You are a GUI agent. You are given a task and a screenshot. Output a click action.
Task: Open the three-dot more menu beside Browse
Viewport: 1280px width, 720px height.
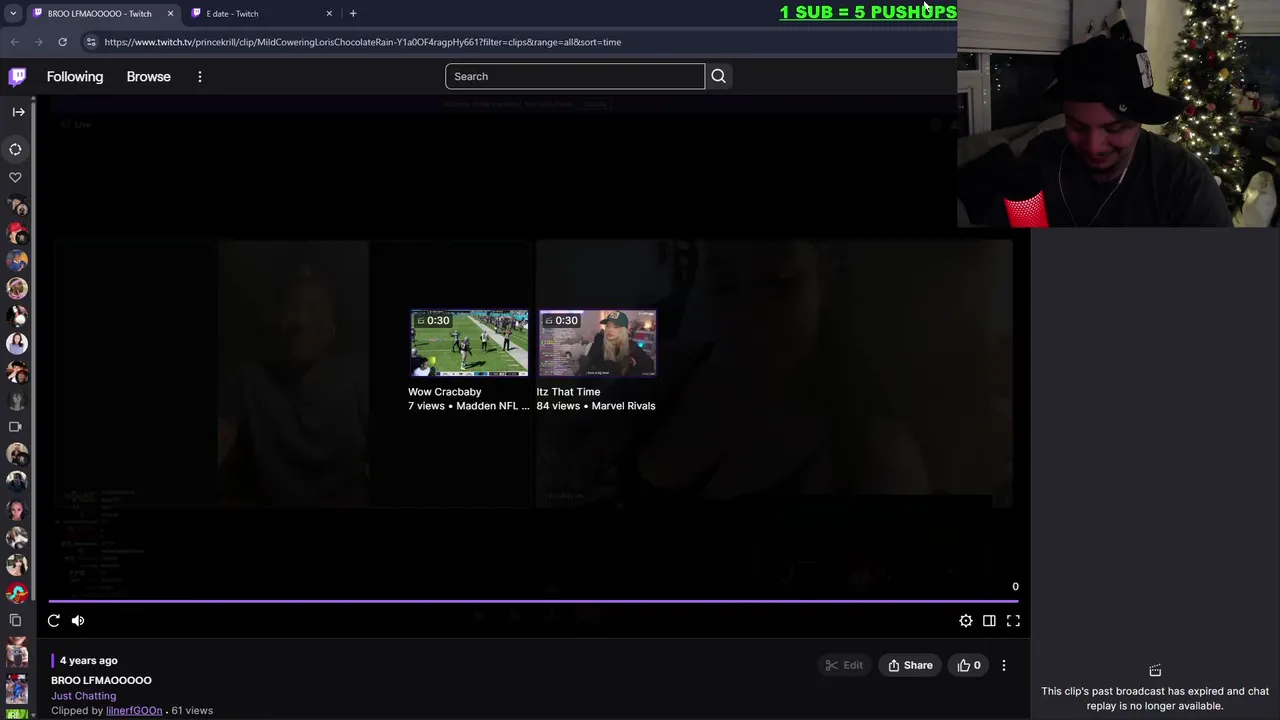(x=200, y=77)
